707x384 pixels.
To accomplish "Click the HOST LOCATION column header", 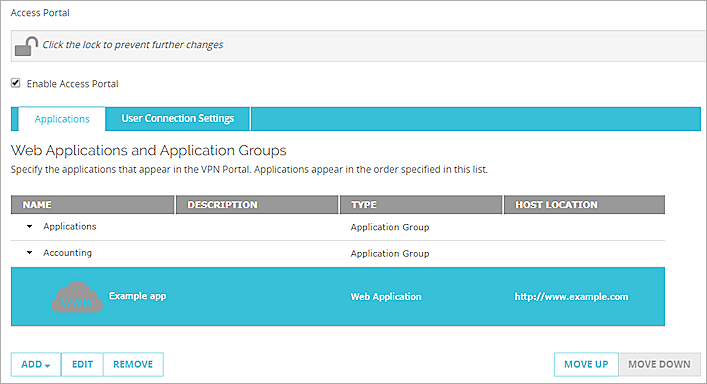I will [x=584, y=205].
